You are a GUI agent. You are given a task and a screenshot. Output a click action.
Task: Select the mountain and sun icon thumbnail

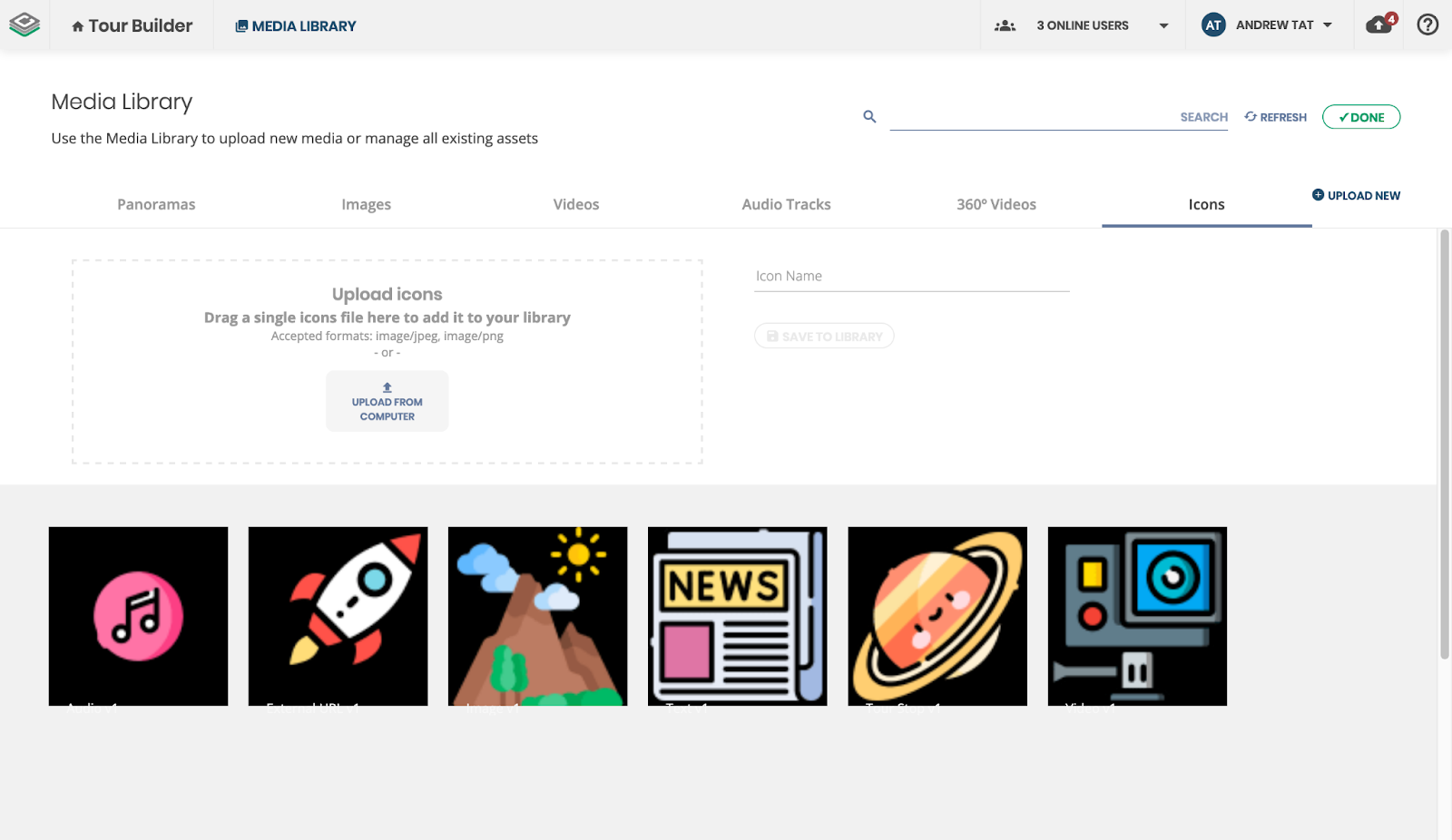[x=537, y=616]
